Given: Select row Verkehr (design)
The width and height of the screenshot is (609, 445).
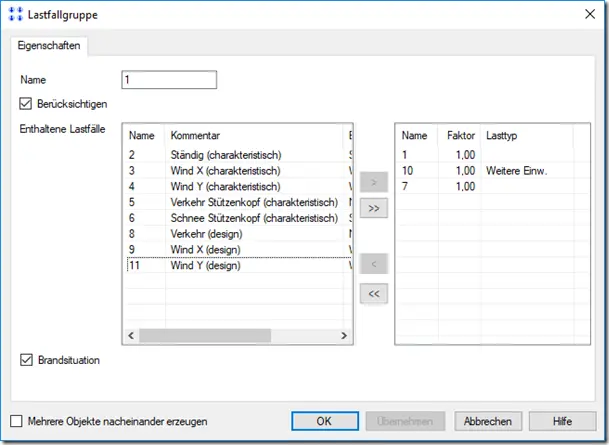Looking at the screenshot, I should tap(238, 234).
